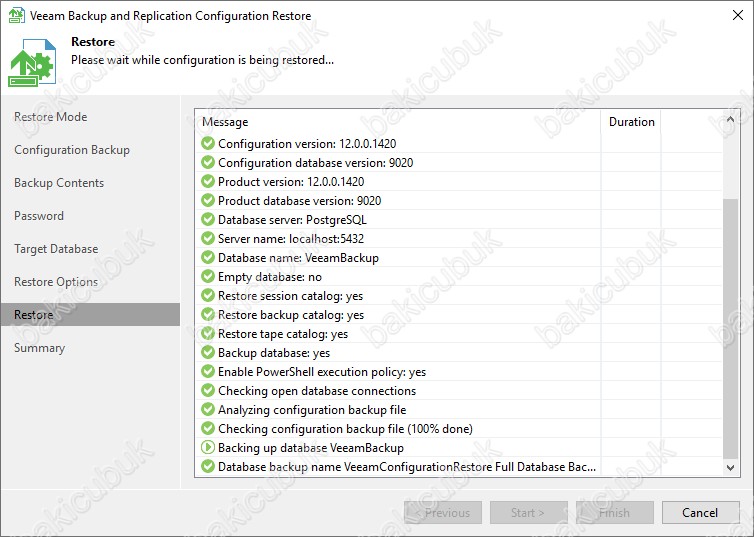The height and width of the screenshot is (537, 754).
Task: Click the green check icon beside Configuration version
Action: coord(208,143)
